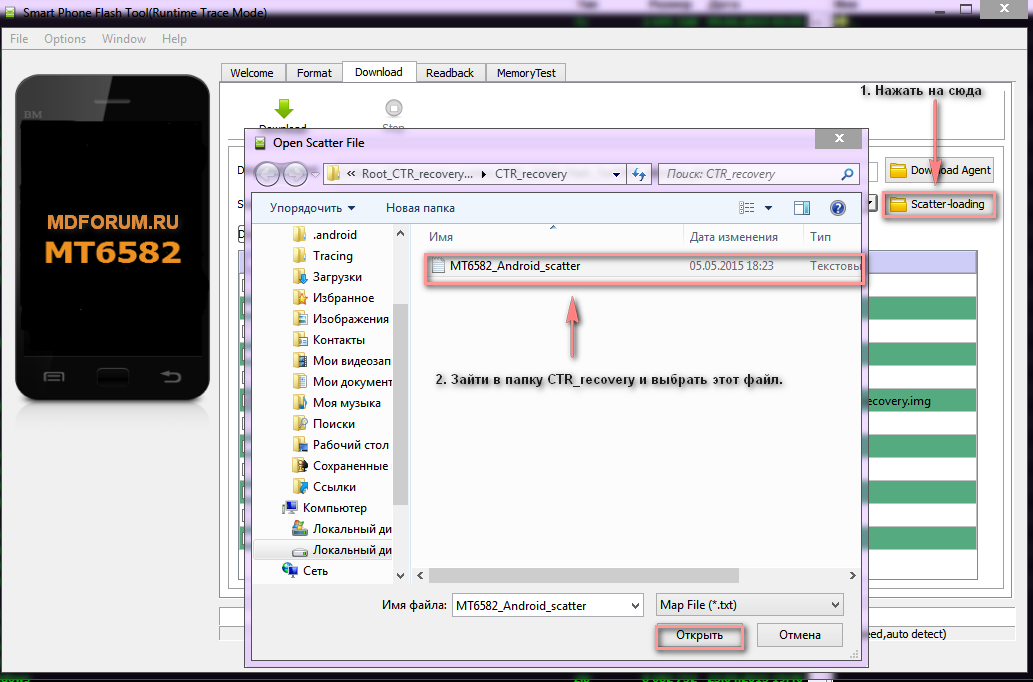
Task: Select Компьютер in the tree
Action: tap(325, 508)
